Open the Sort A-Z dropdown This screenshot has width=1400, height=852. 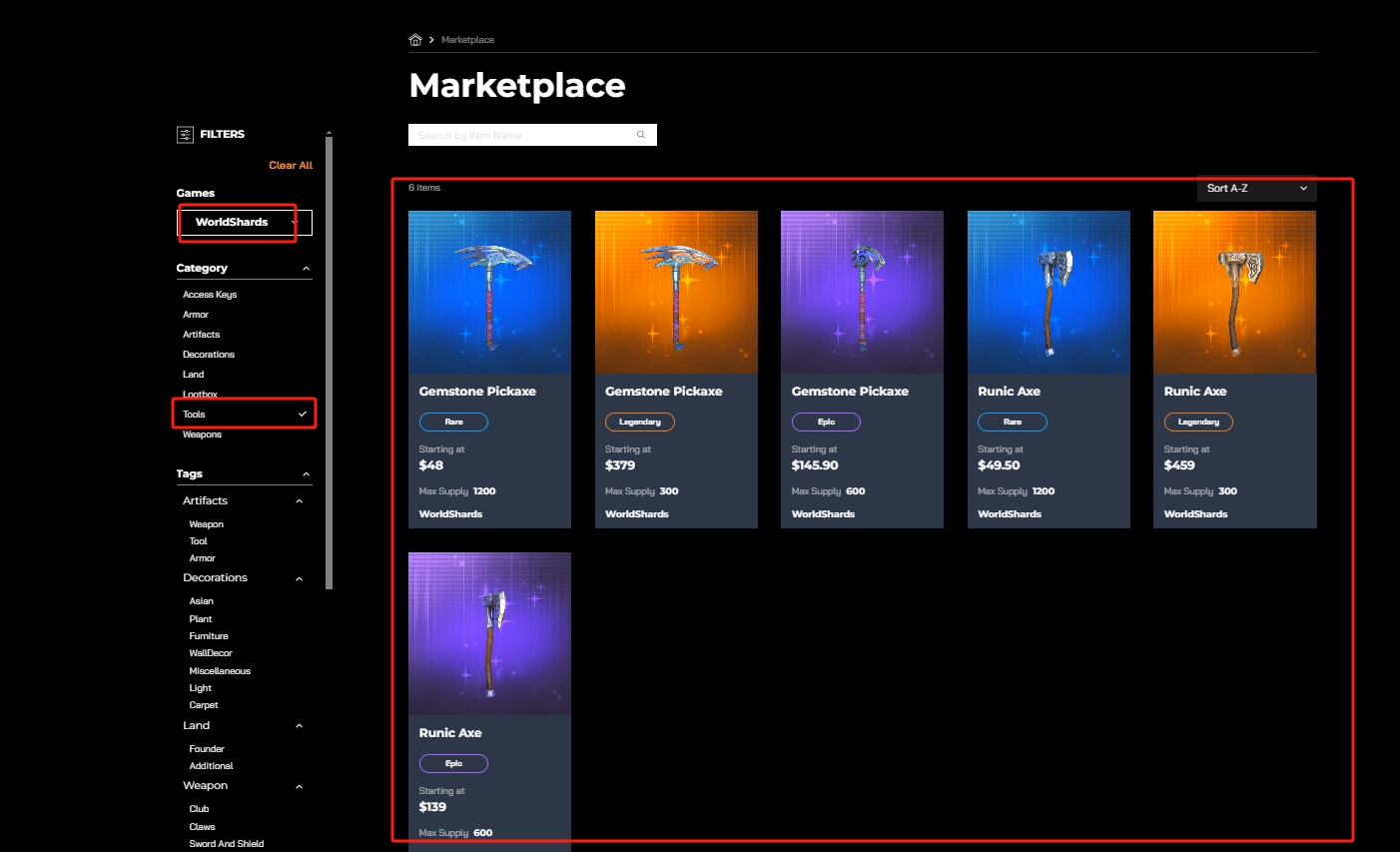coord(1256,188)
